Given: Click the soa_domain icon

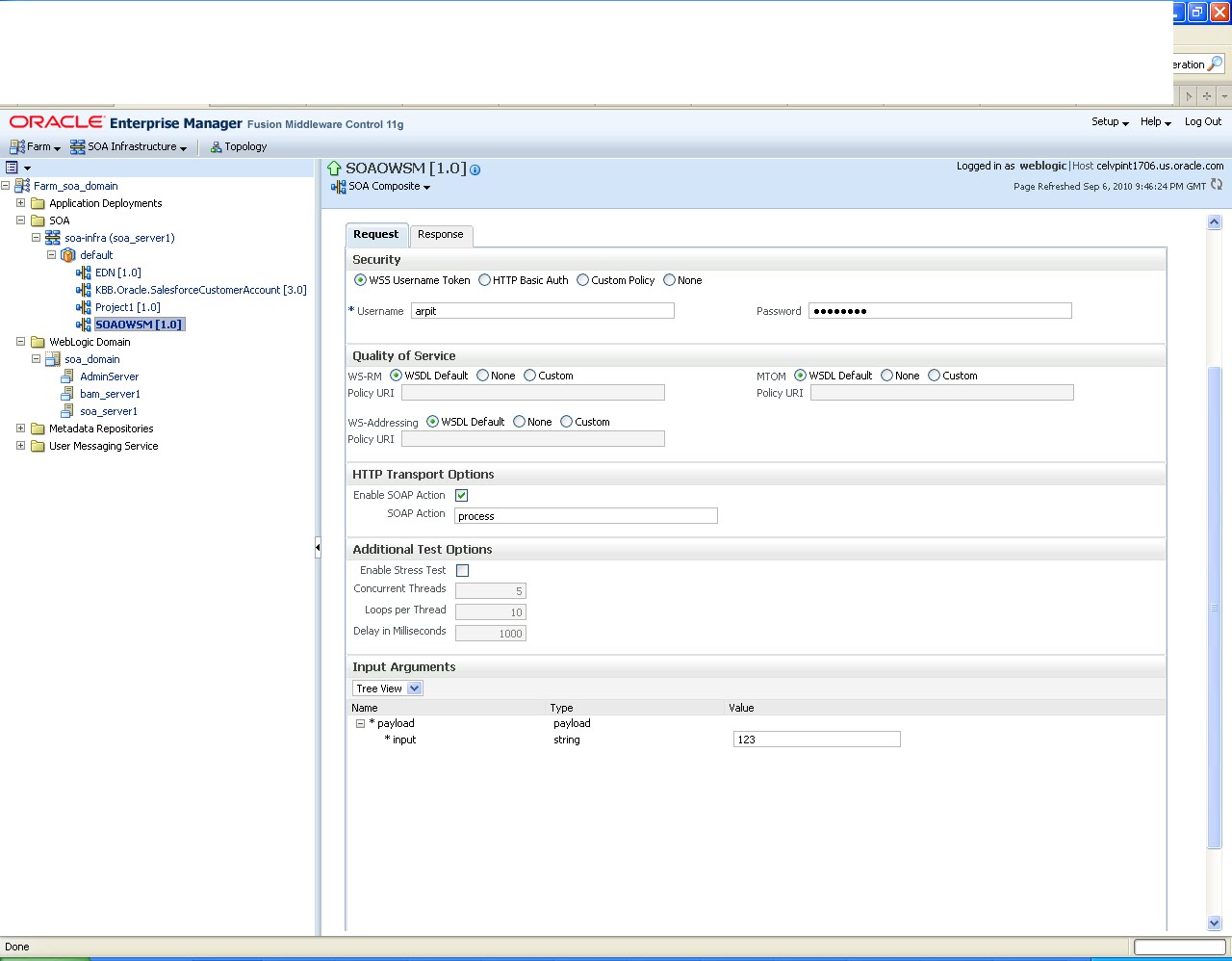Looking at the screenshot, I should 53,359.
